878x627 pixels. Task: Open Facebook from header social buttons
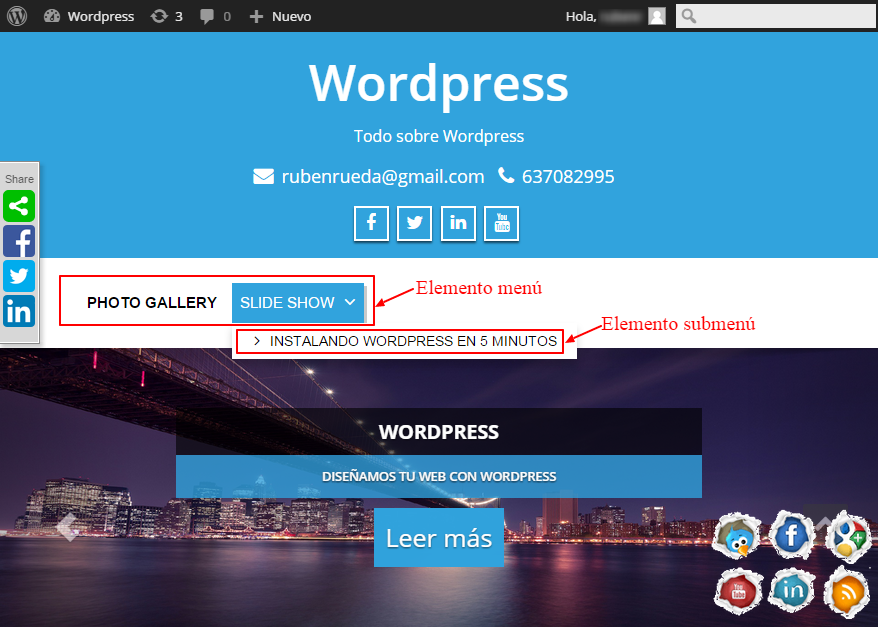point(371,223)
